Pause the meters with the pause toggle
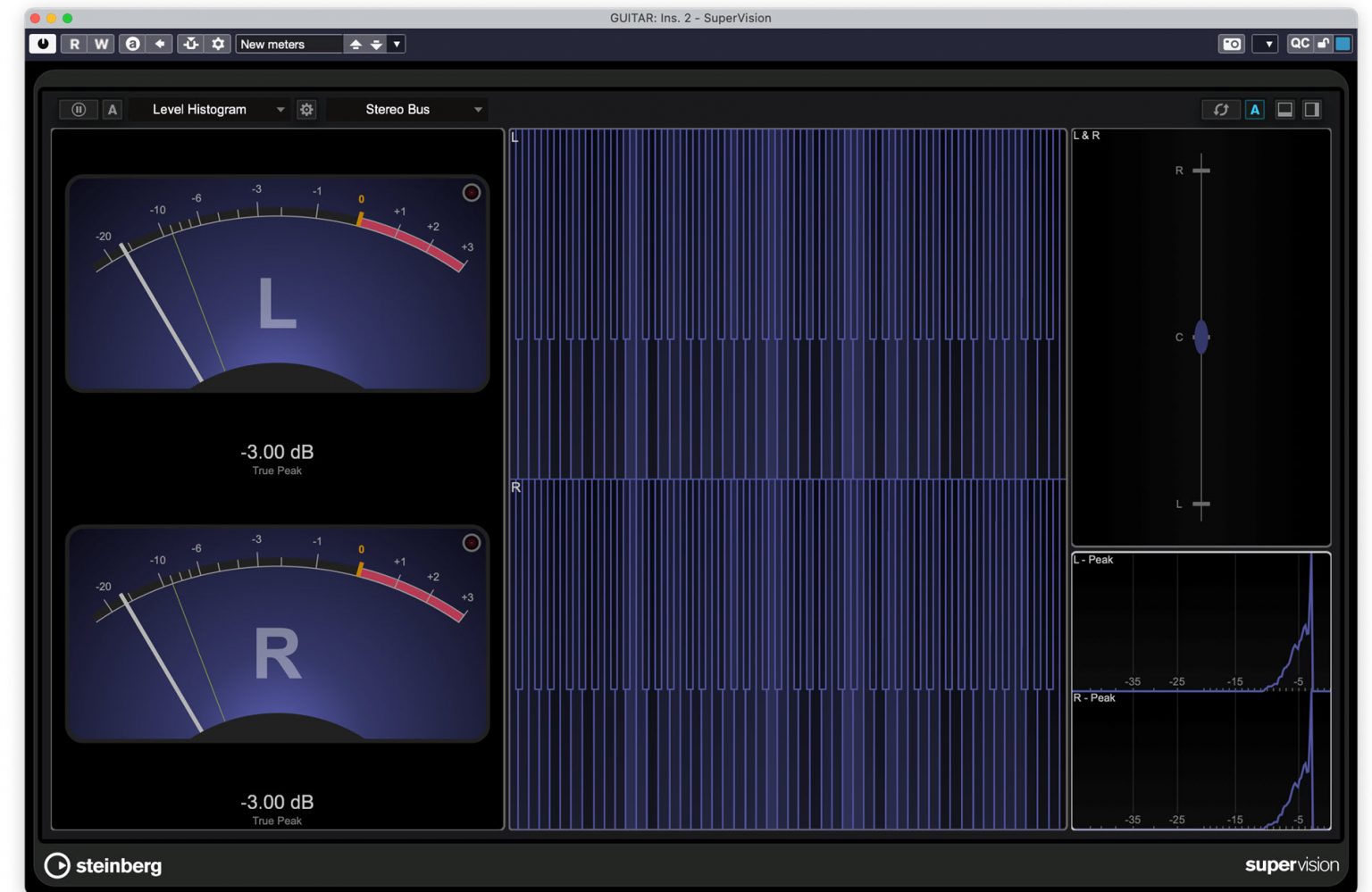The image size is (1372, 892). tap(79, 109)
